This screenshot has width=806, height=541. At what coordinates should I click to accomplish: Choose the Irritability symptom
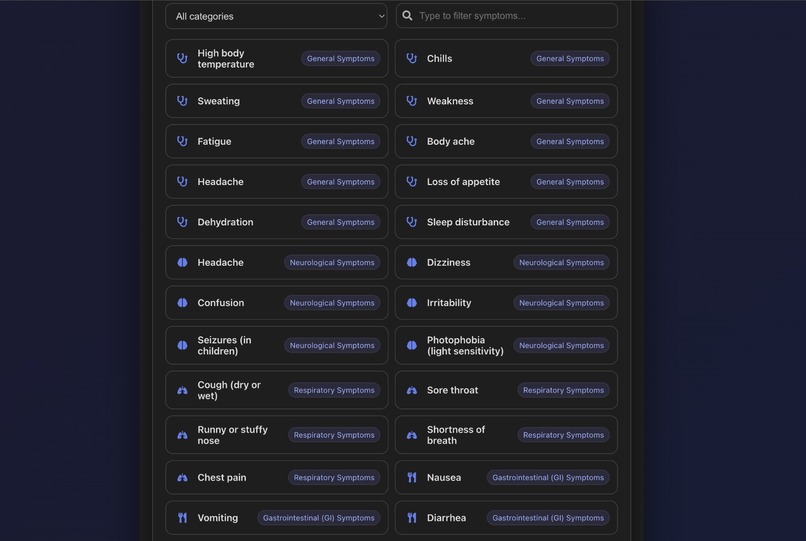click(x=506, y=302)
